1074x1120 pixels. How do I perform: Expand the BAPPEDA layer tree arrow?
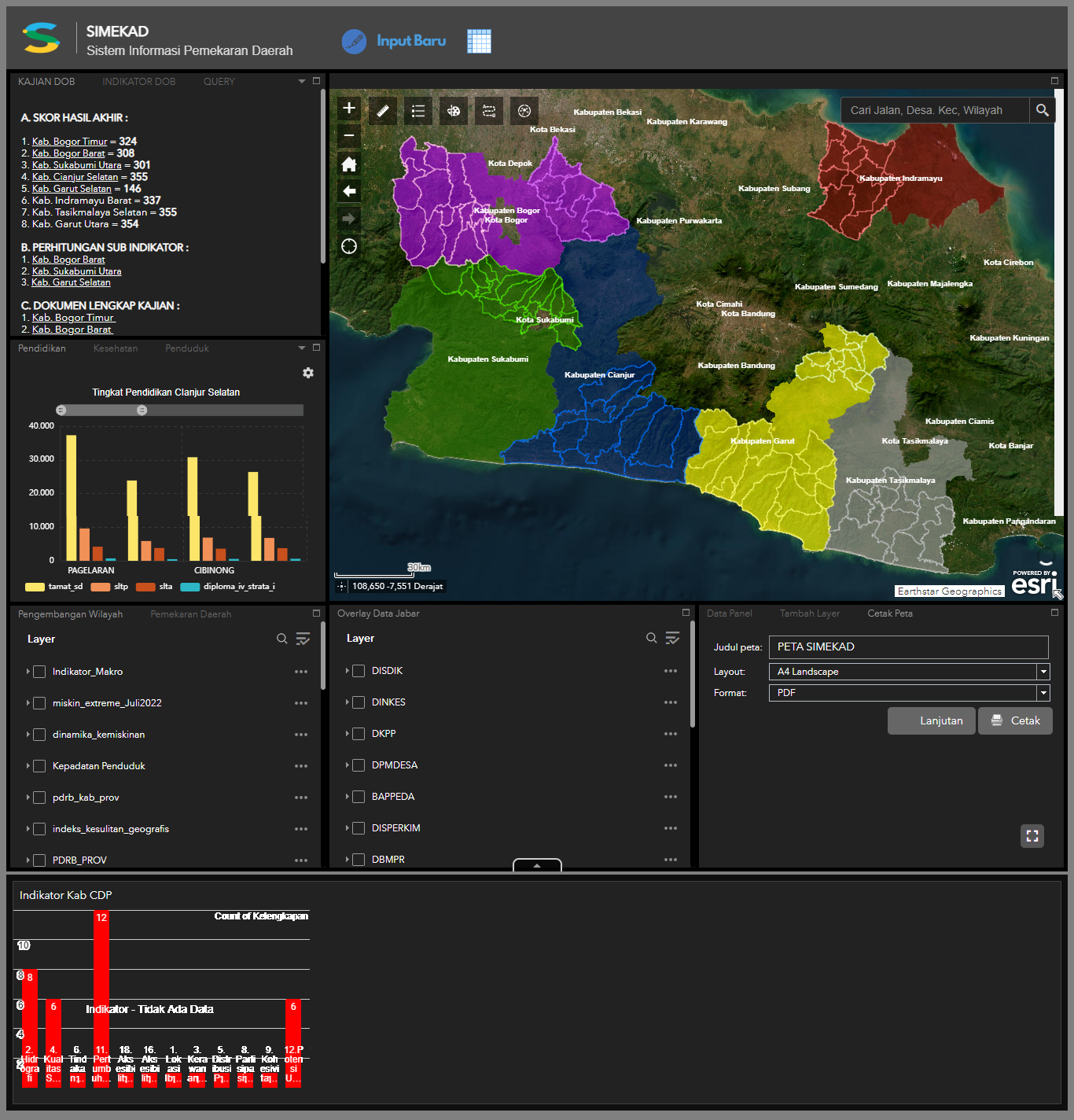(347, 797)
